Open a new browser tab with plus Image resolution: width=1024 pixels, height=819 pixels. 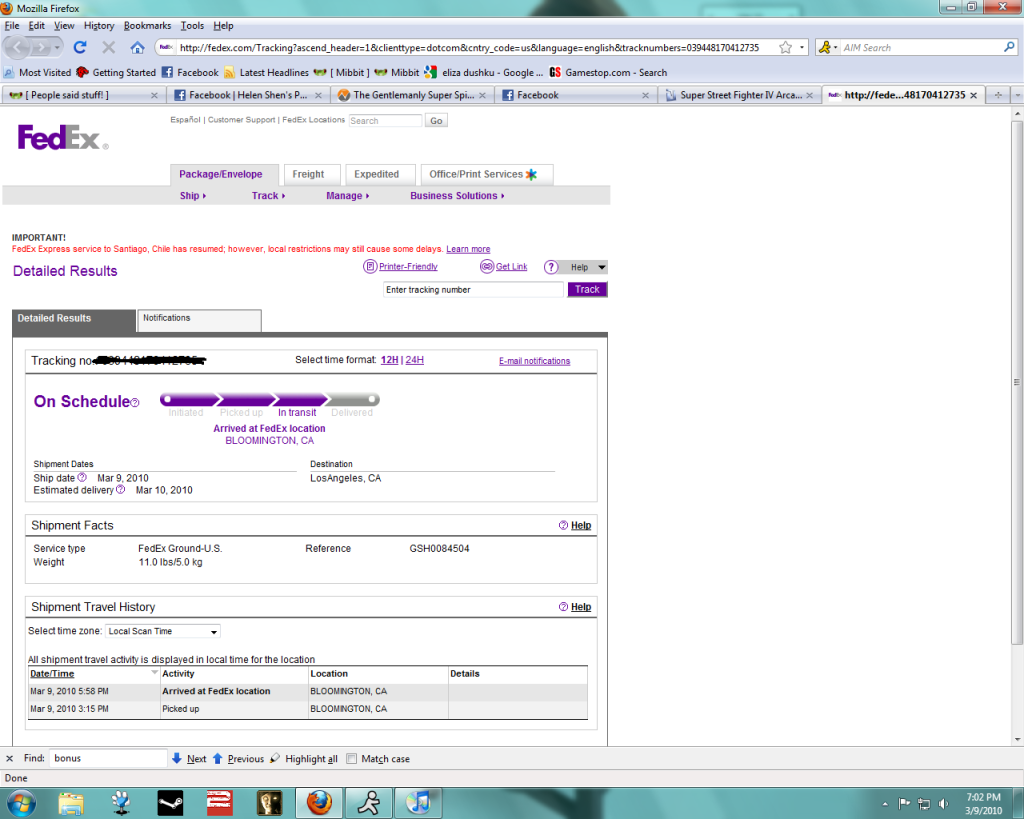998,95
